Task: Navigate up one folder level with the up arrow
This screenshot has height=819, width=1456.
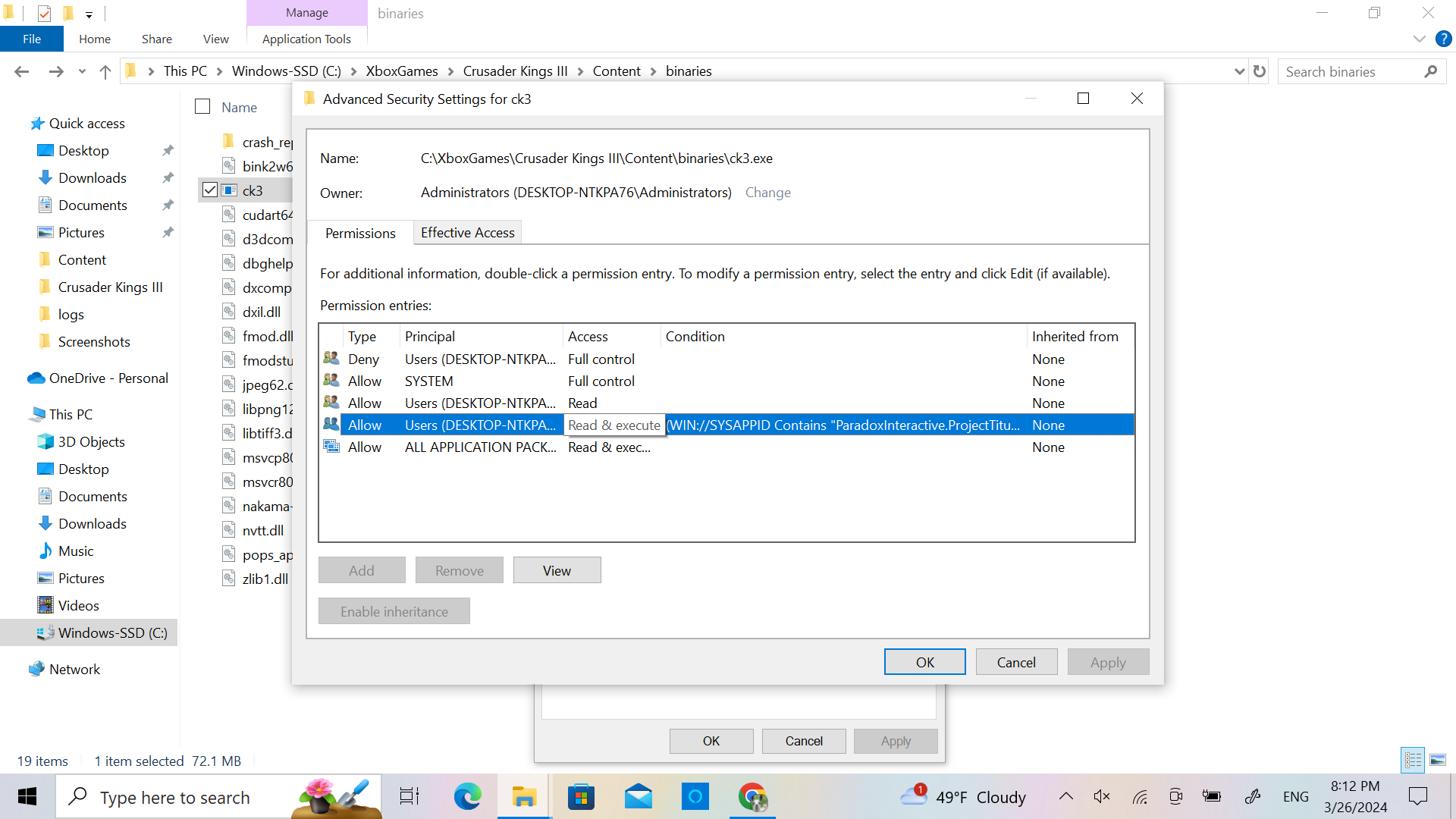Action: (x=105, y=71)
